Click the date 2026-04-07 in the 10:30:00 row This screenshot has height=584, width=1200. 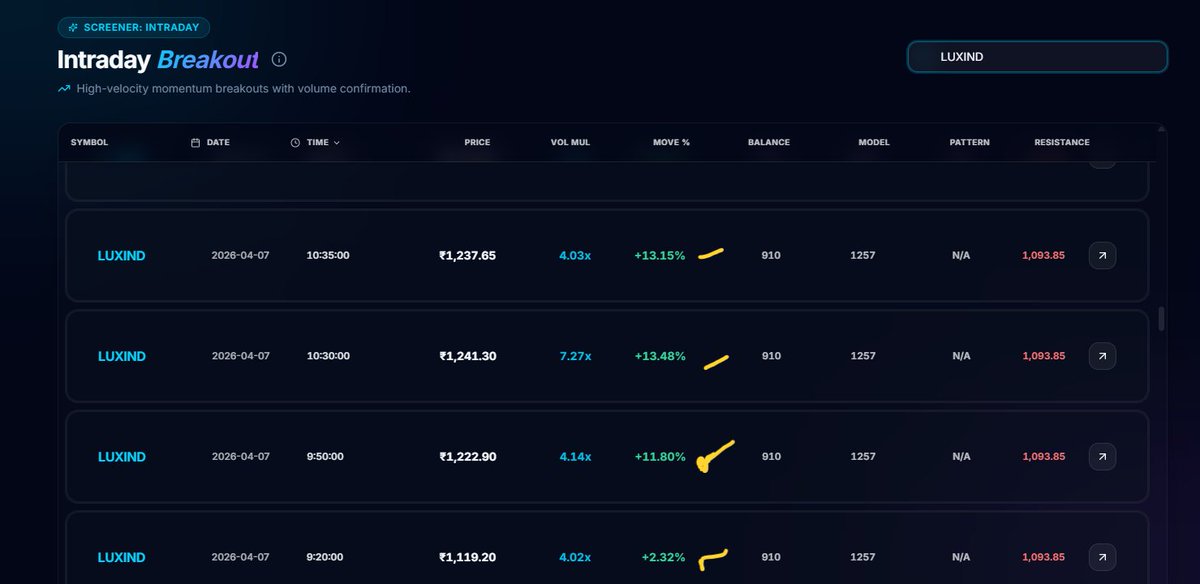click(x=240, y=357)
